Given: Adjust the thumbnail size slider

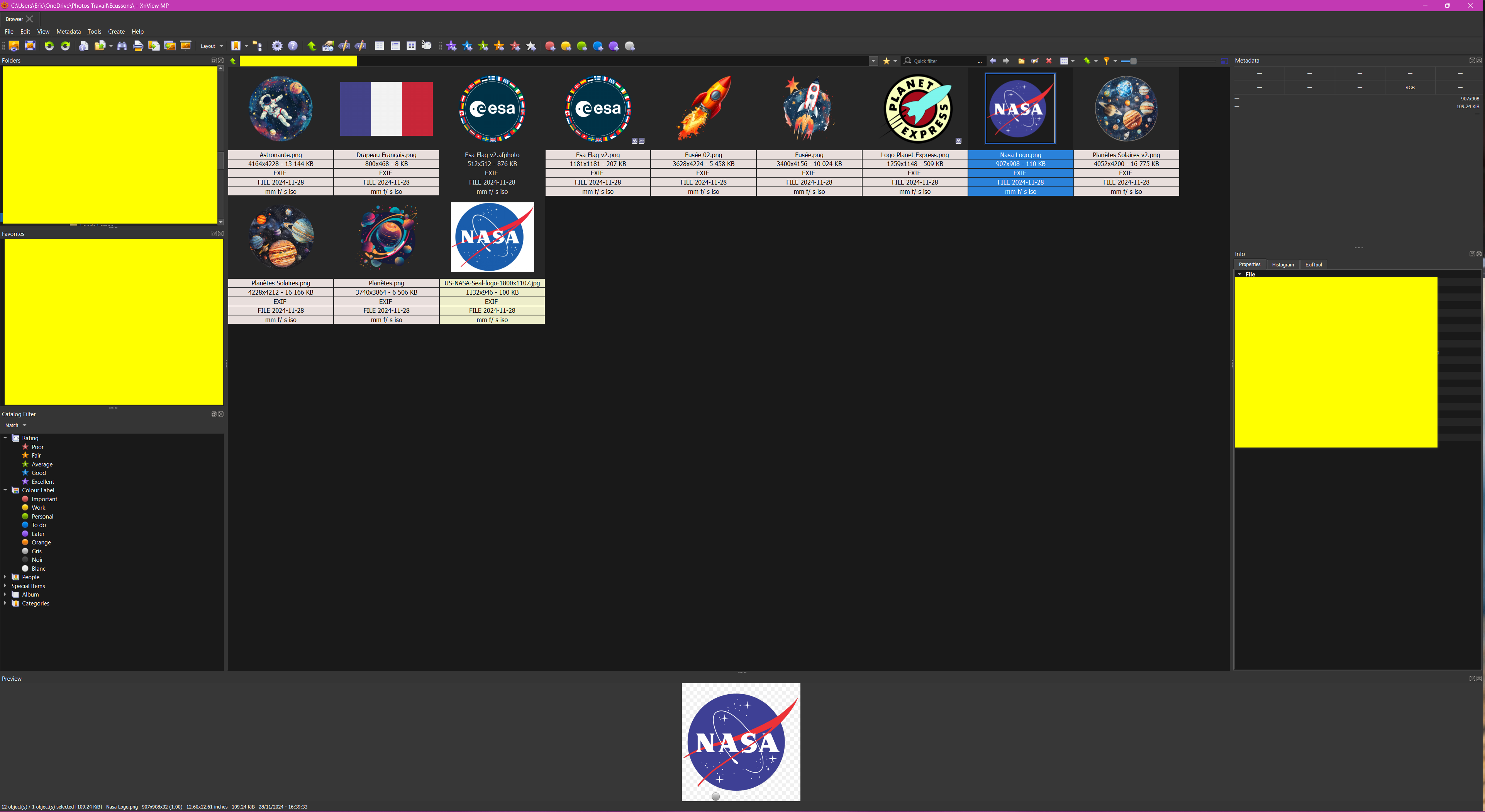Looking at the screenshot, I should pyautogui.click(x=1133, y=61).
